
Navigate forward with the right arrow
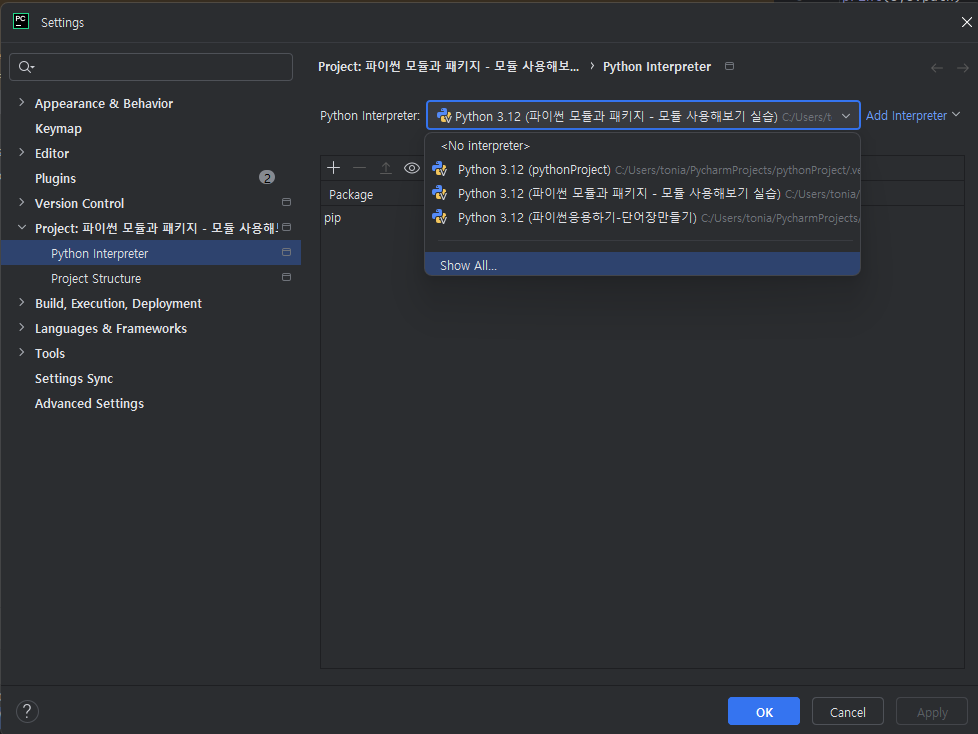(963, 67)
